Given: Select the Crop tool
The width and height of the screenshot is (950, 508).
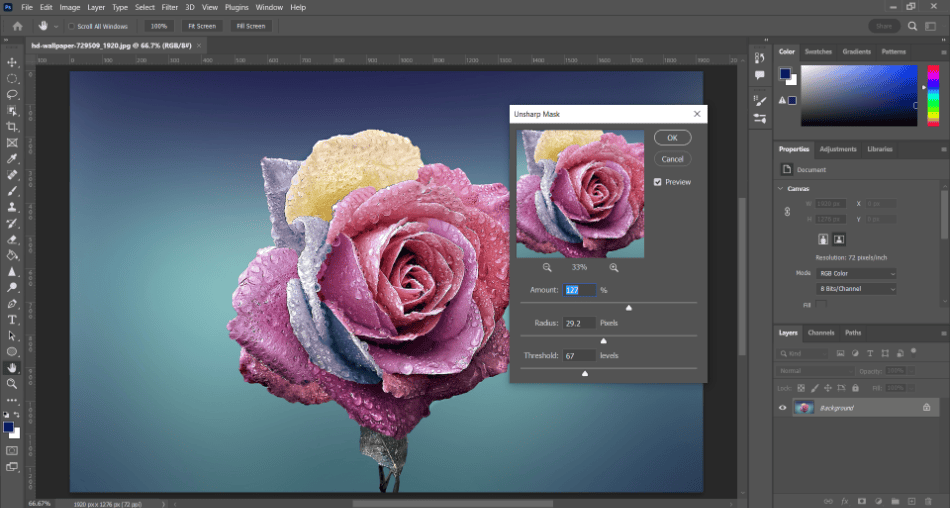Looking at the screenshot, I should coord(12,127).
